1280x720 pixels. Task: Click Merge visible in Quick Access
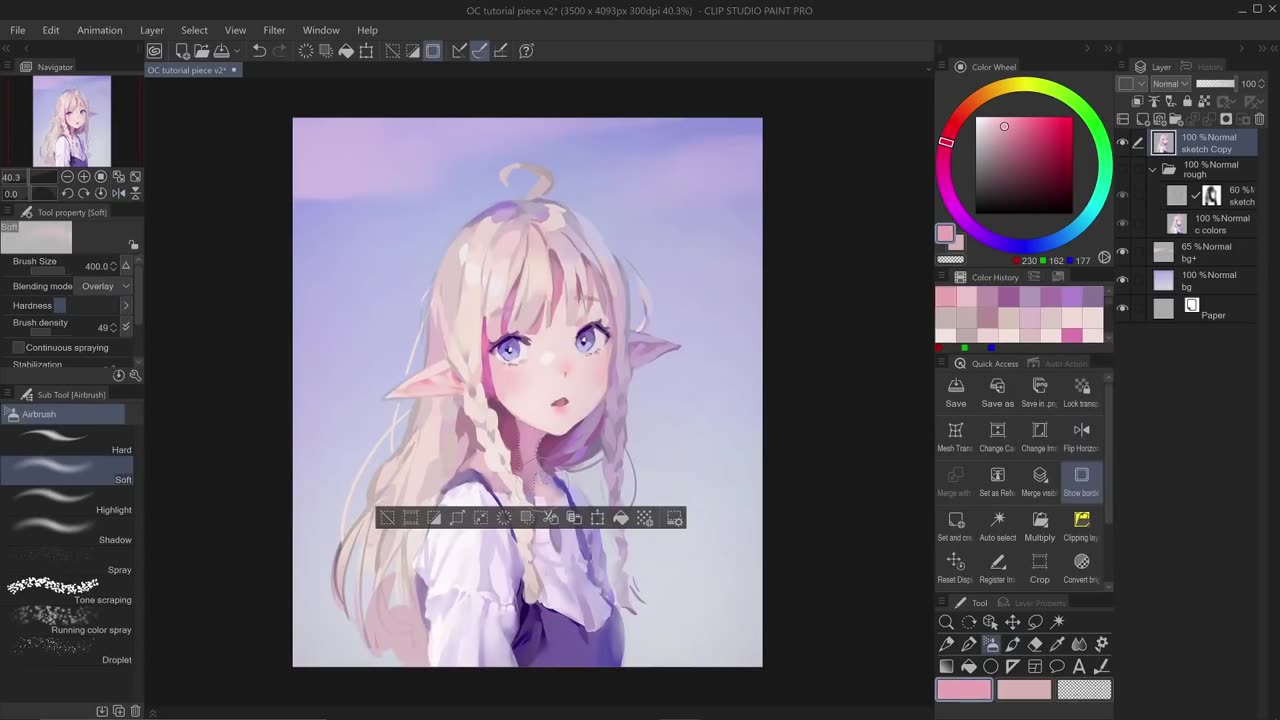(x=1040, y=481)
